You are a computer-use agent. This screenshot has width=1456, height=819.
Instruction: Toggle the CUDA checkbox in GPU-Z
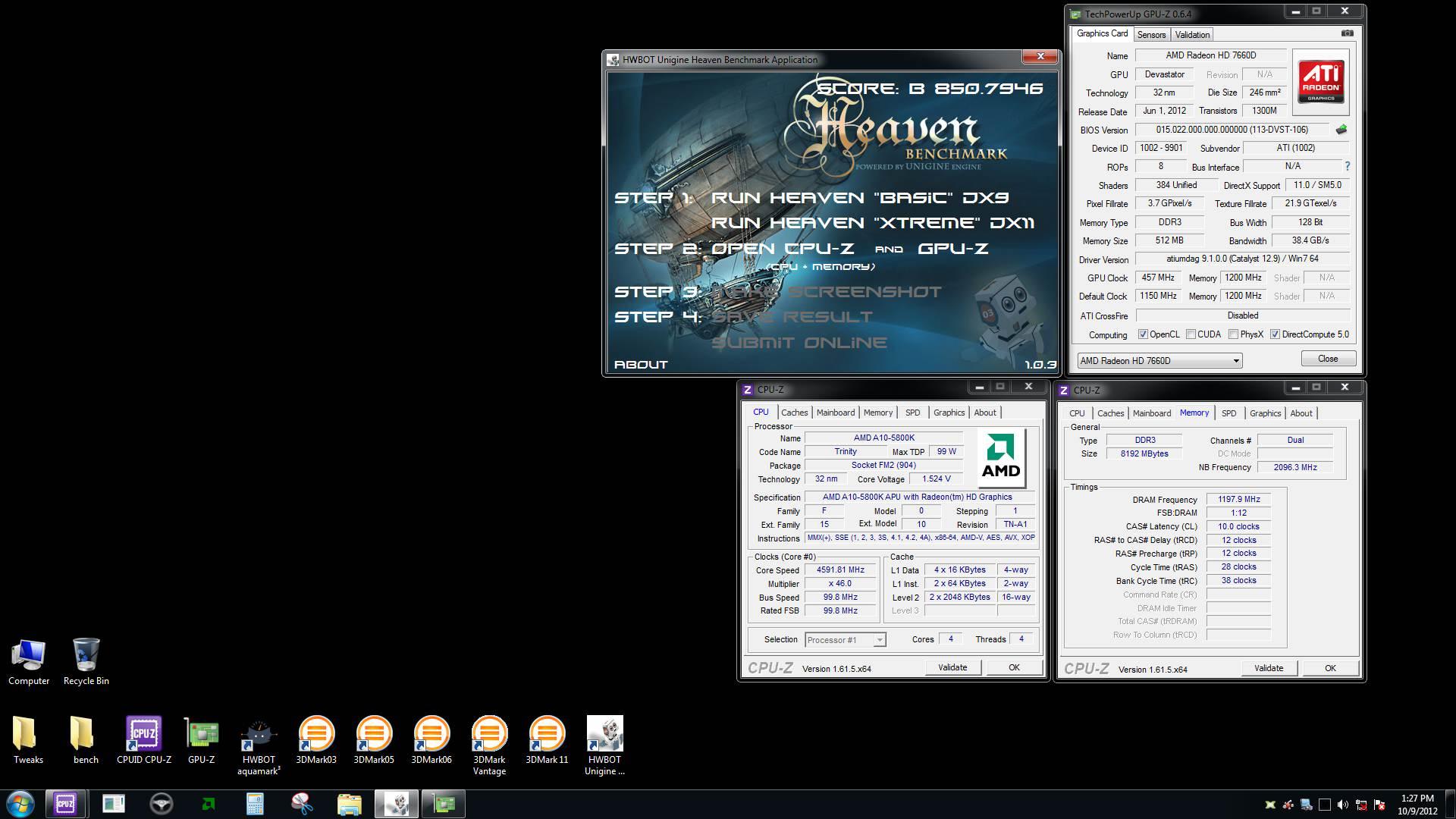click(x=1191, y=334)
